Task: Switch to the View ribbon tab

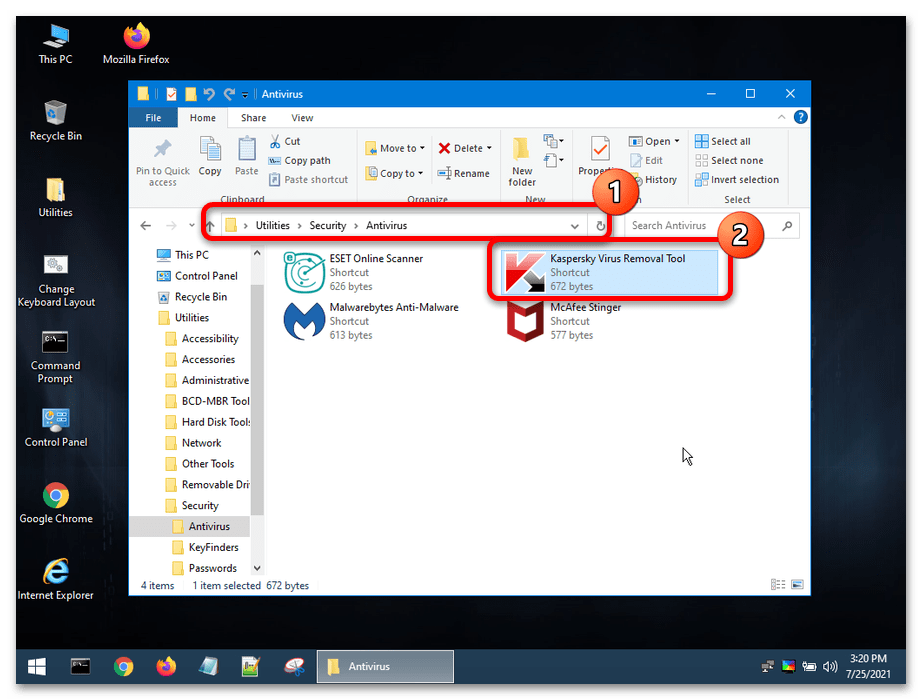Action: tap(302, 118)
